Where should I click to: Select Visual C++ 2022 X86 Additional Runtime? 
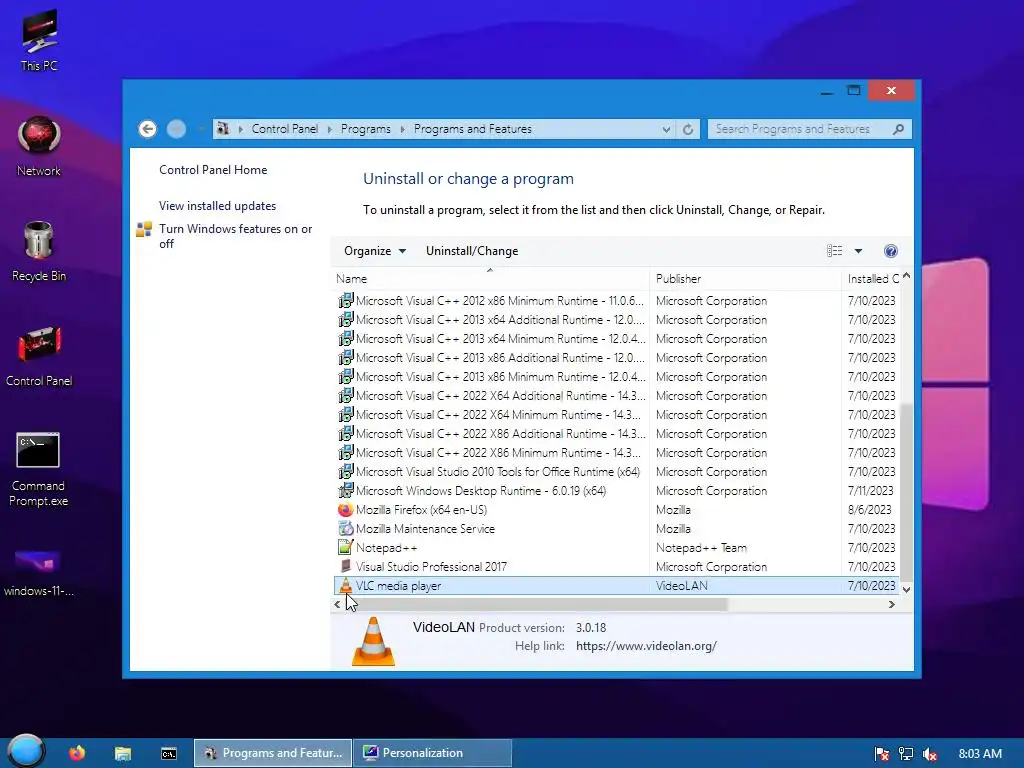click(x=616, y=434)
